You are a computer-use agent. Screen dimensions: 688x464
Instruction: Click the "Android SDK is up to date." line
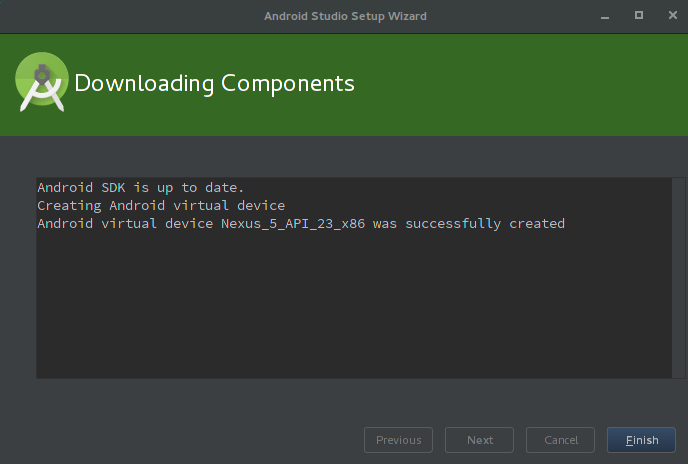tap(140, 188)
